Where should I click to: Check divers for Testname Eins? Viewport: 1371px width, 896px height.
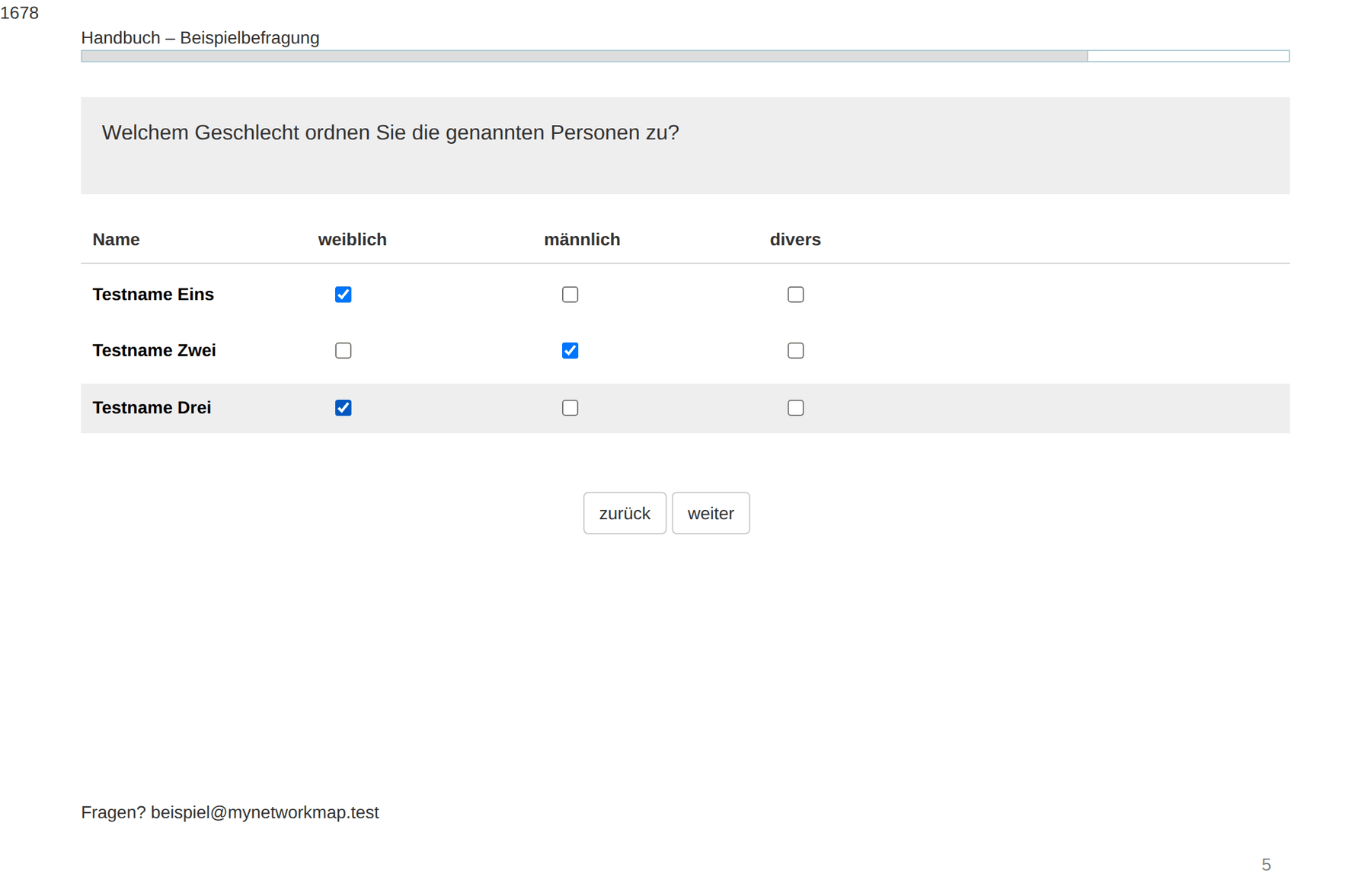(795, 295)
